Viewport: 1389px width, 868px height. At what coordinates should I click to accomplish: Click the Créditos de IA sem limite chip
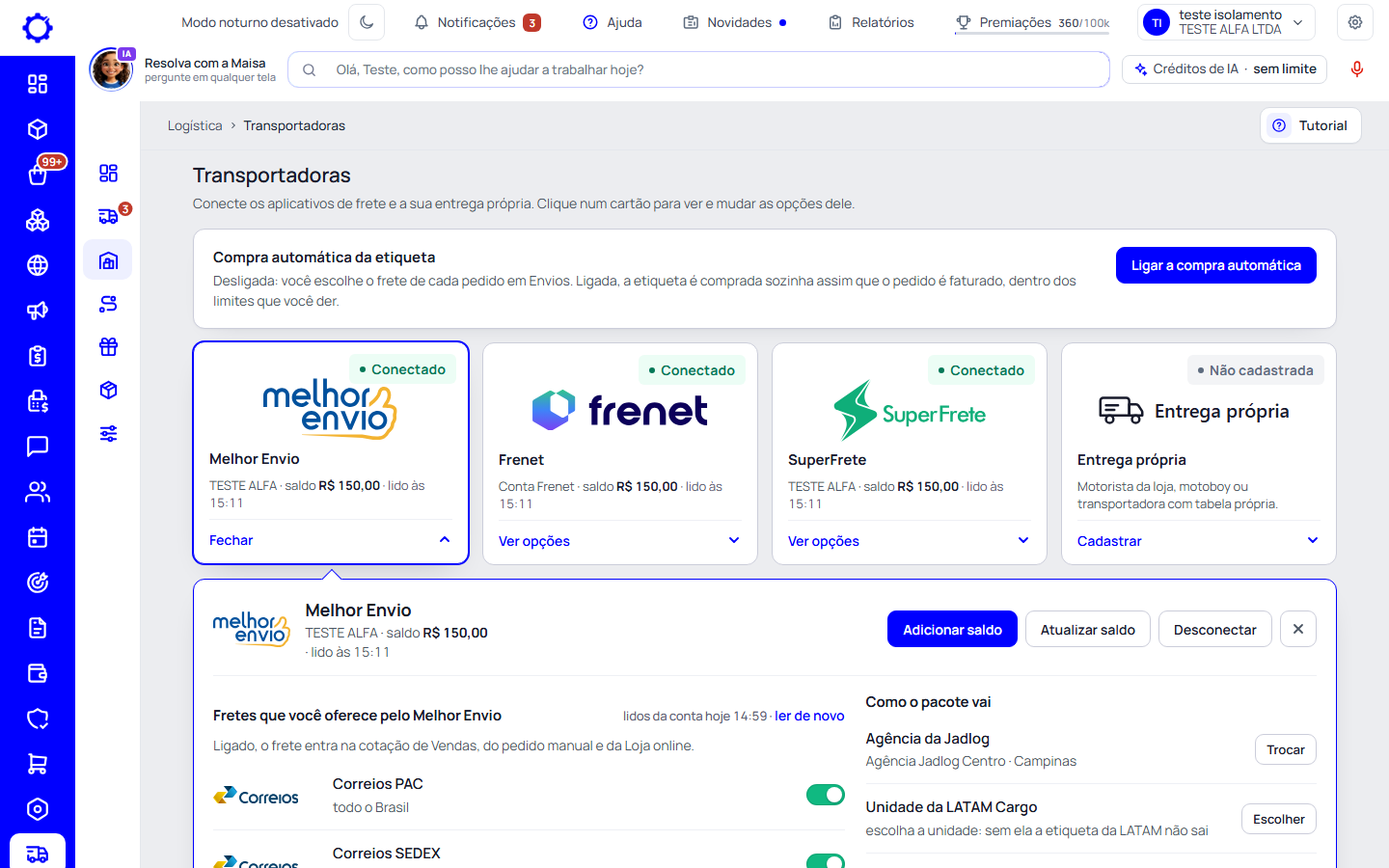click(1225, 69)
